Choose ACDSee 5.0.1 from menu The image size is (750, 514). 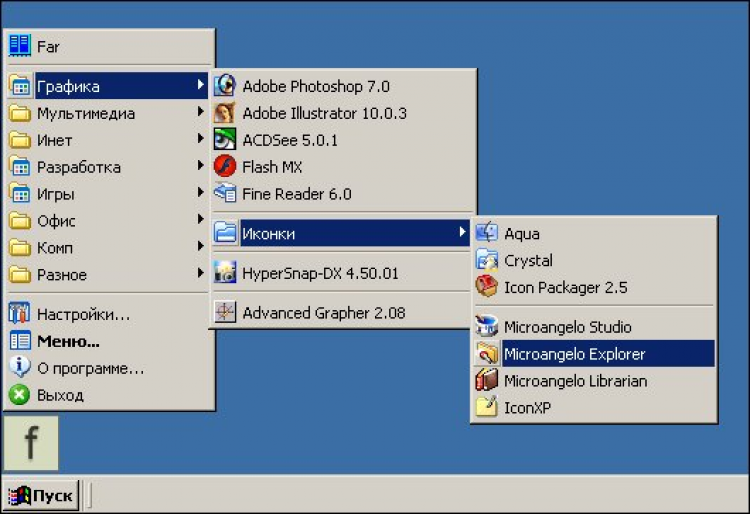click(x=343, y=140)
